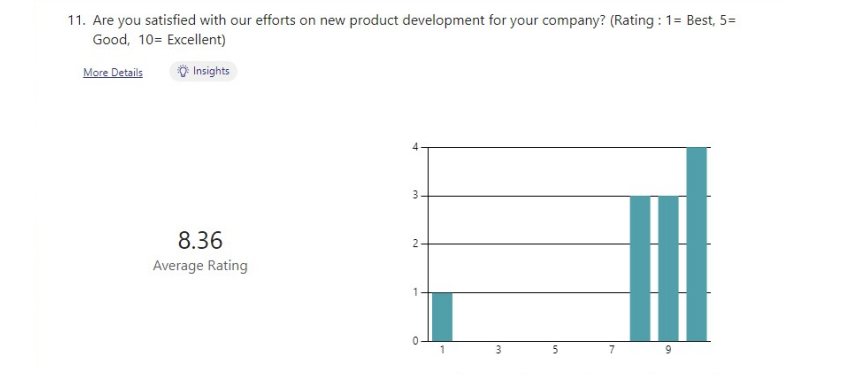Click the Insights button

(x=203, y=71)
